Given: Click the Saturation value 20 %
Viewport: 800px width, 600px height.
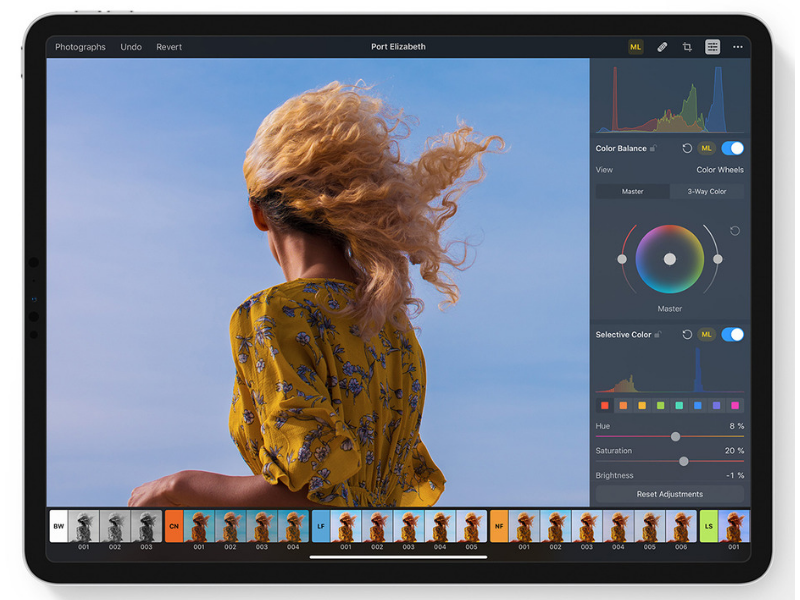Looking at the screenshot, I should [x=734, y=451].
